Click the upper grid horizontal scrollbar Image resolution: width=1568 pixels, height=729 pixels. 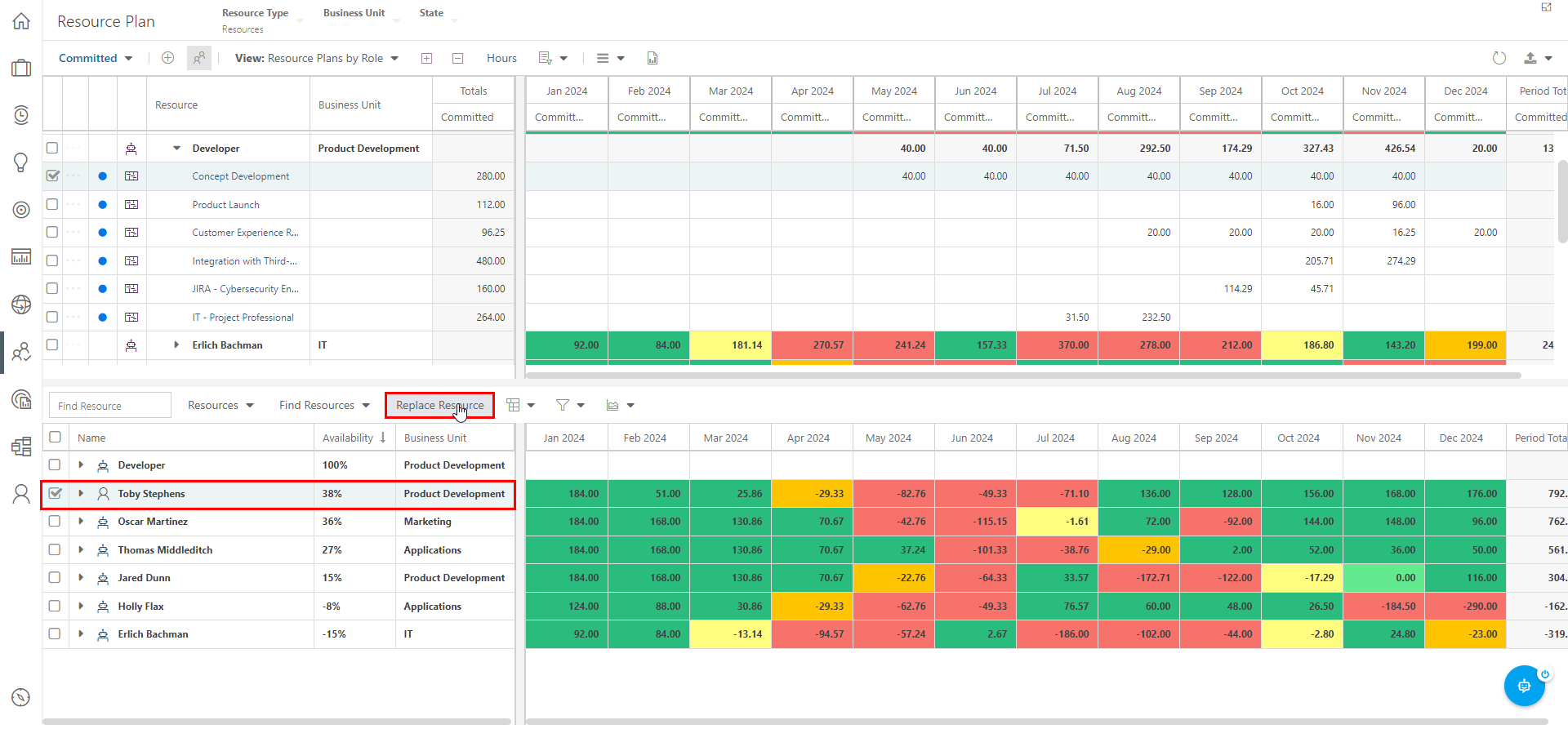[x=1023, y=376]
